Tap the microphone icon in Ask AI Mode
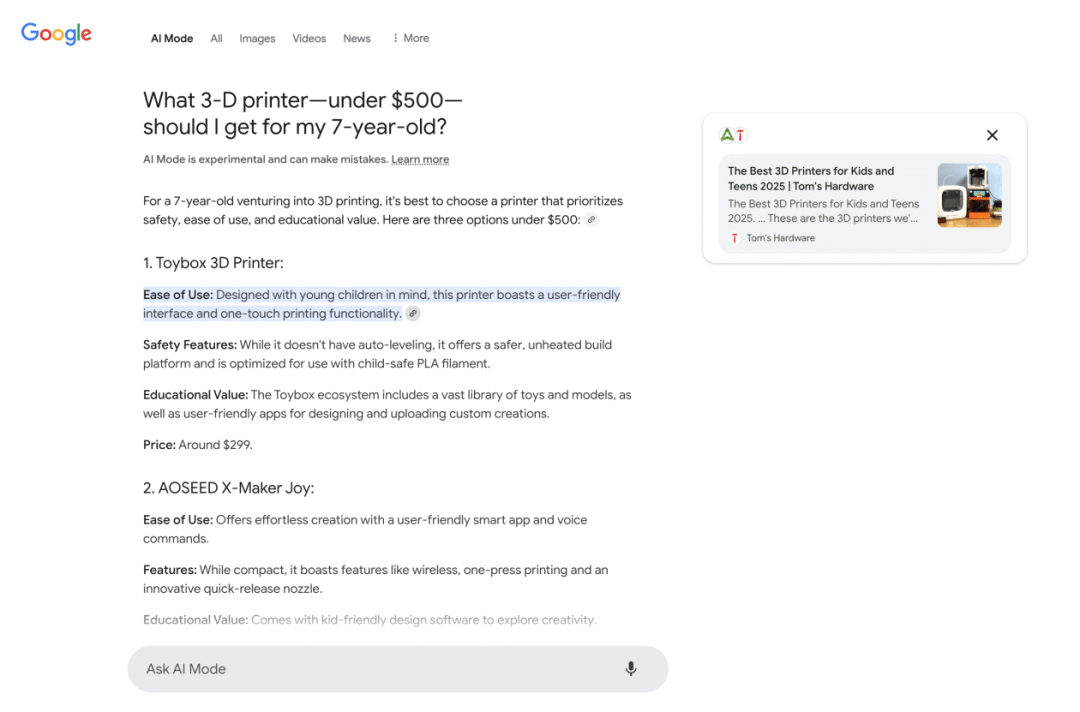 630,668
